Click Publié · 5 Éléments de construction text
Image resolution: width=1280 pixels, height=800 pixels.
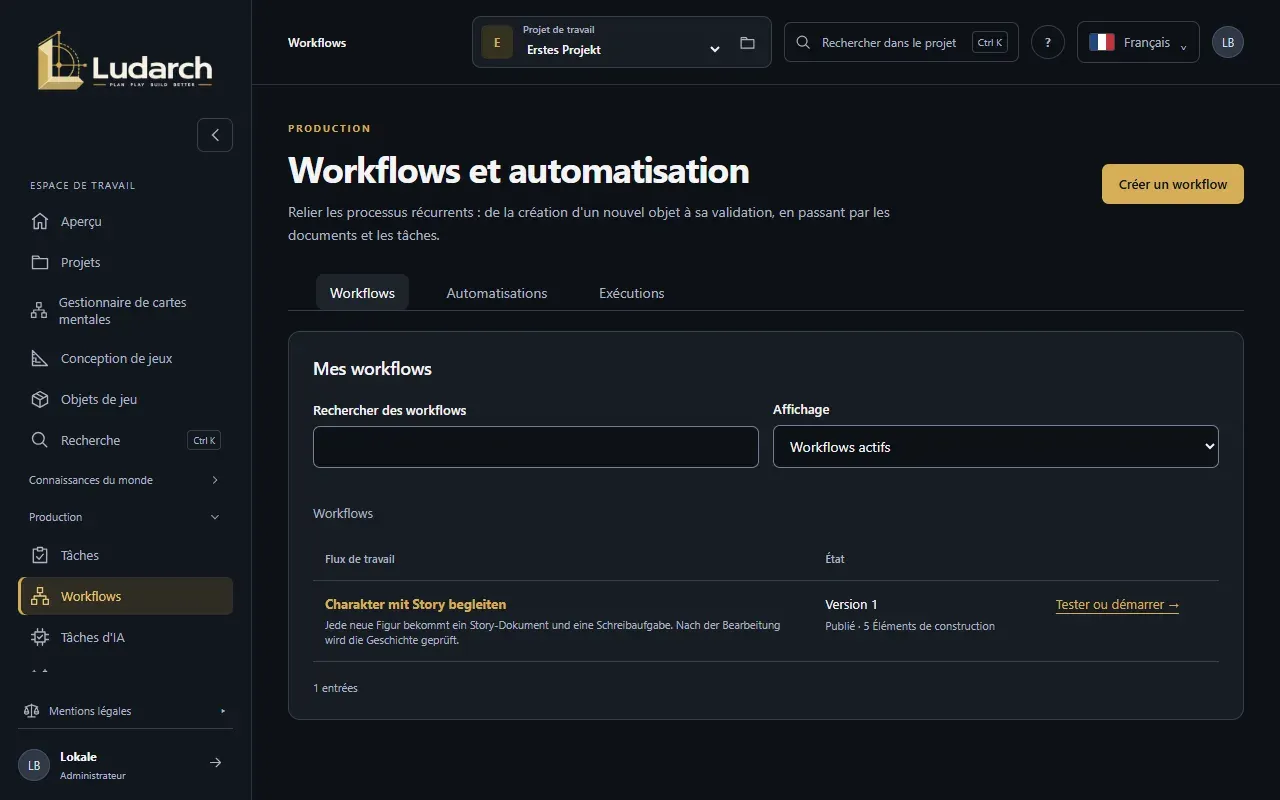pyautogui.click(x=910, y=626)
